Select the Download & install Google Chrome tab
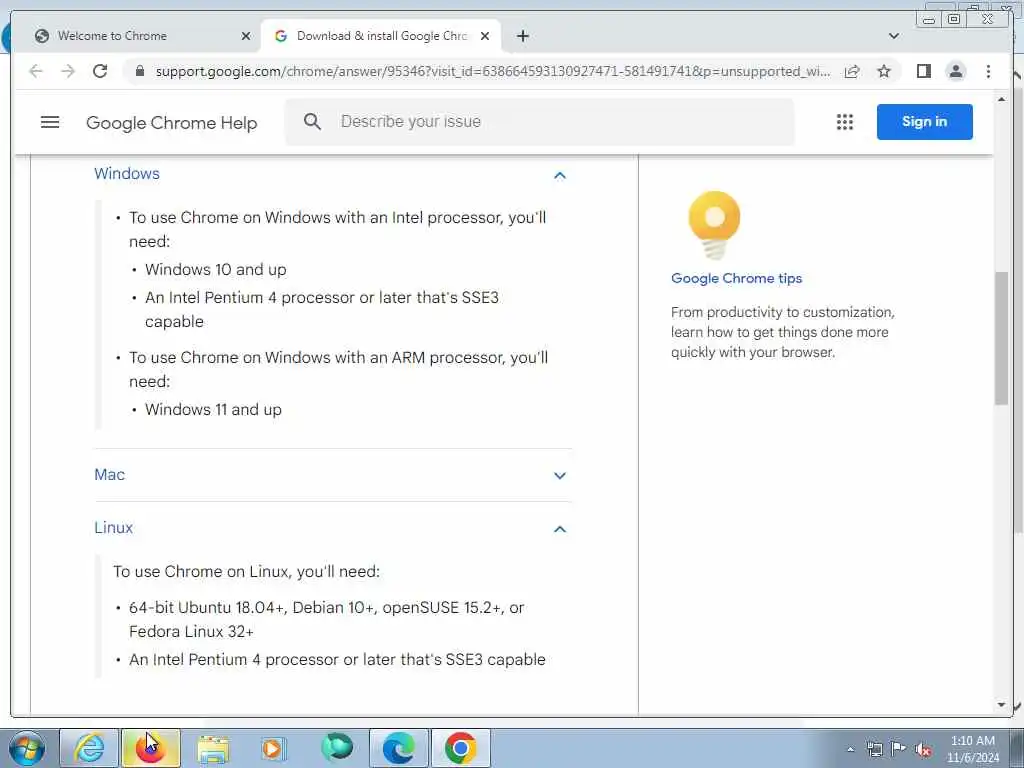This screenshot has height=768, width=1024. 381,36
